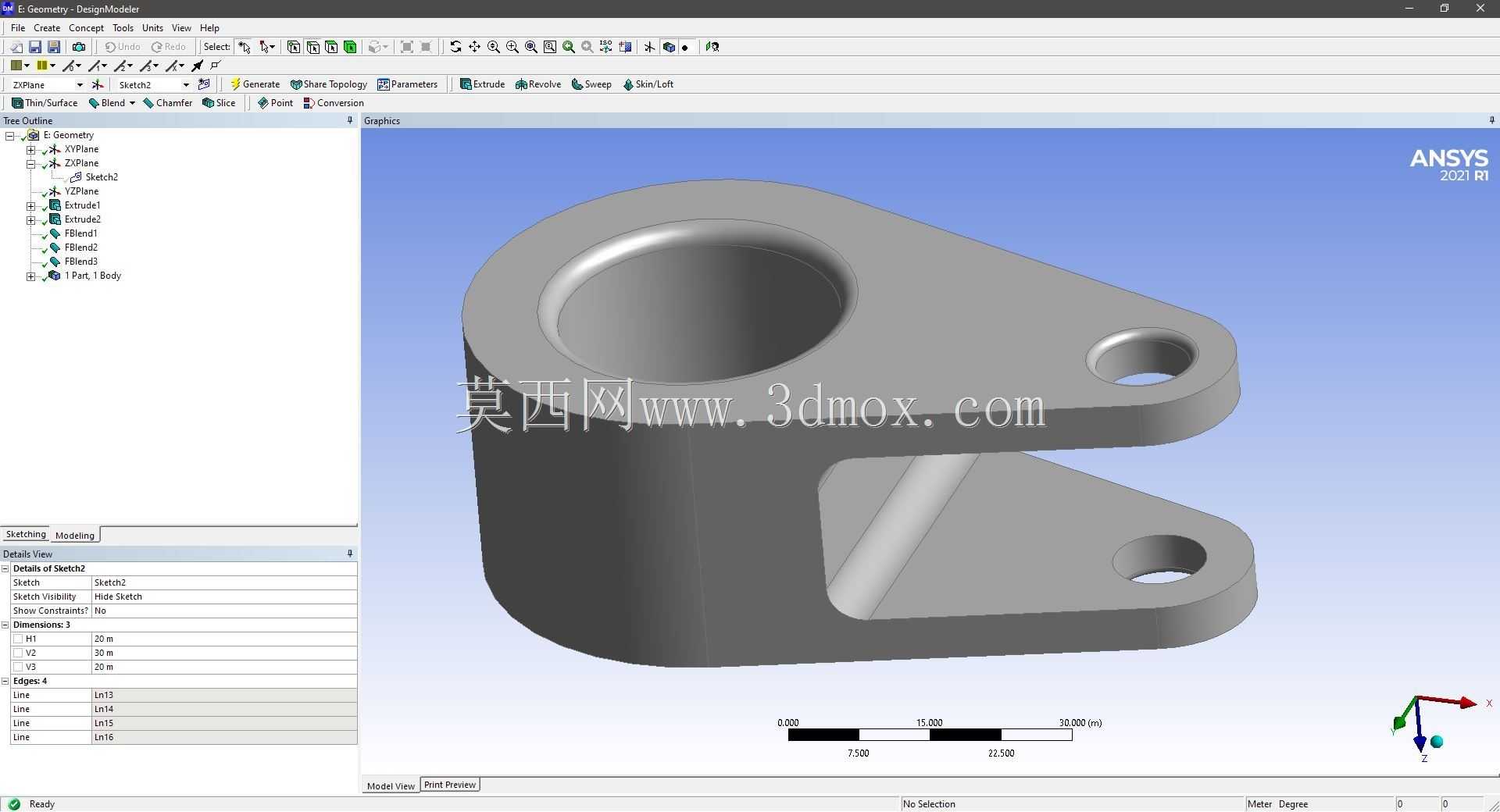Select the edge selection filter icon

(x=312, y=47)
